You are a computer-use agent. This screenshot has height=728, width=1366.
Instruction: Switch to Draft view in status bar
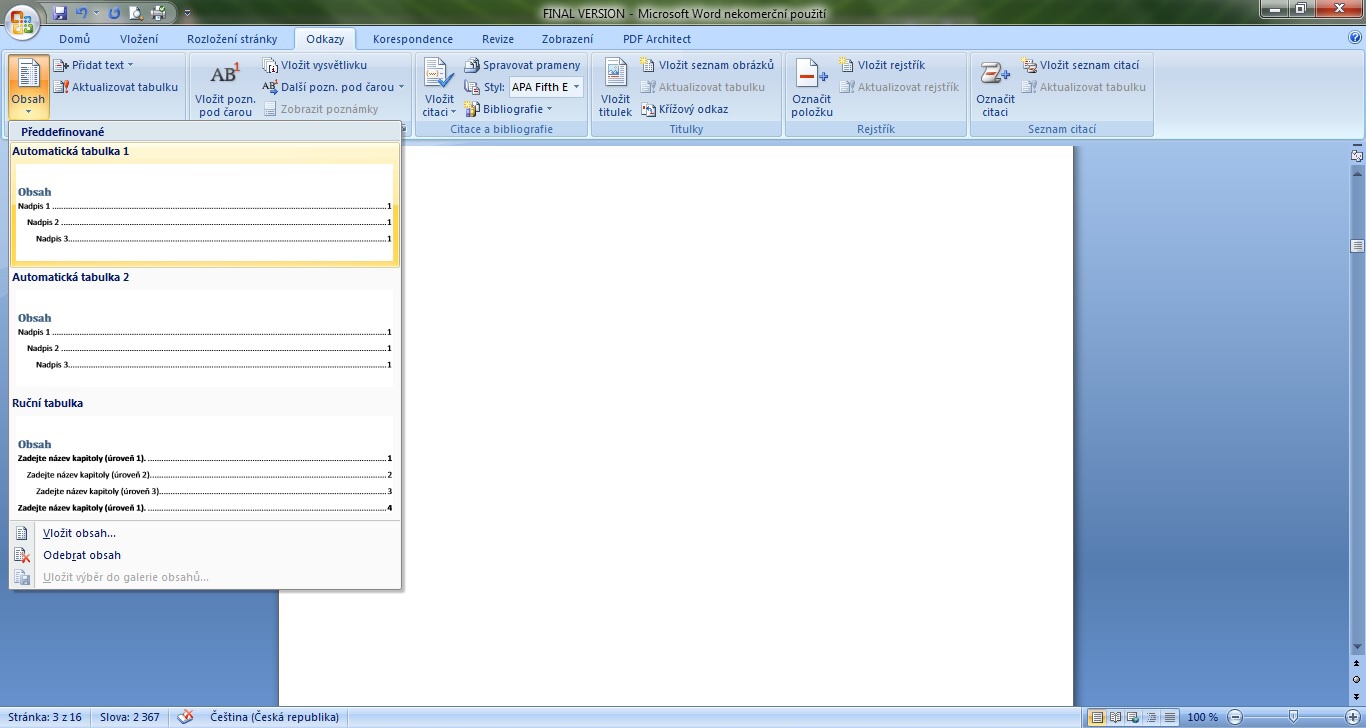tap(1169, 717)
